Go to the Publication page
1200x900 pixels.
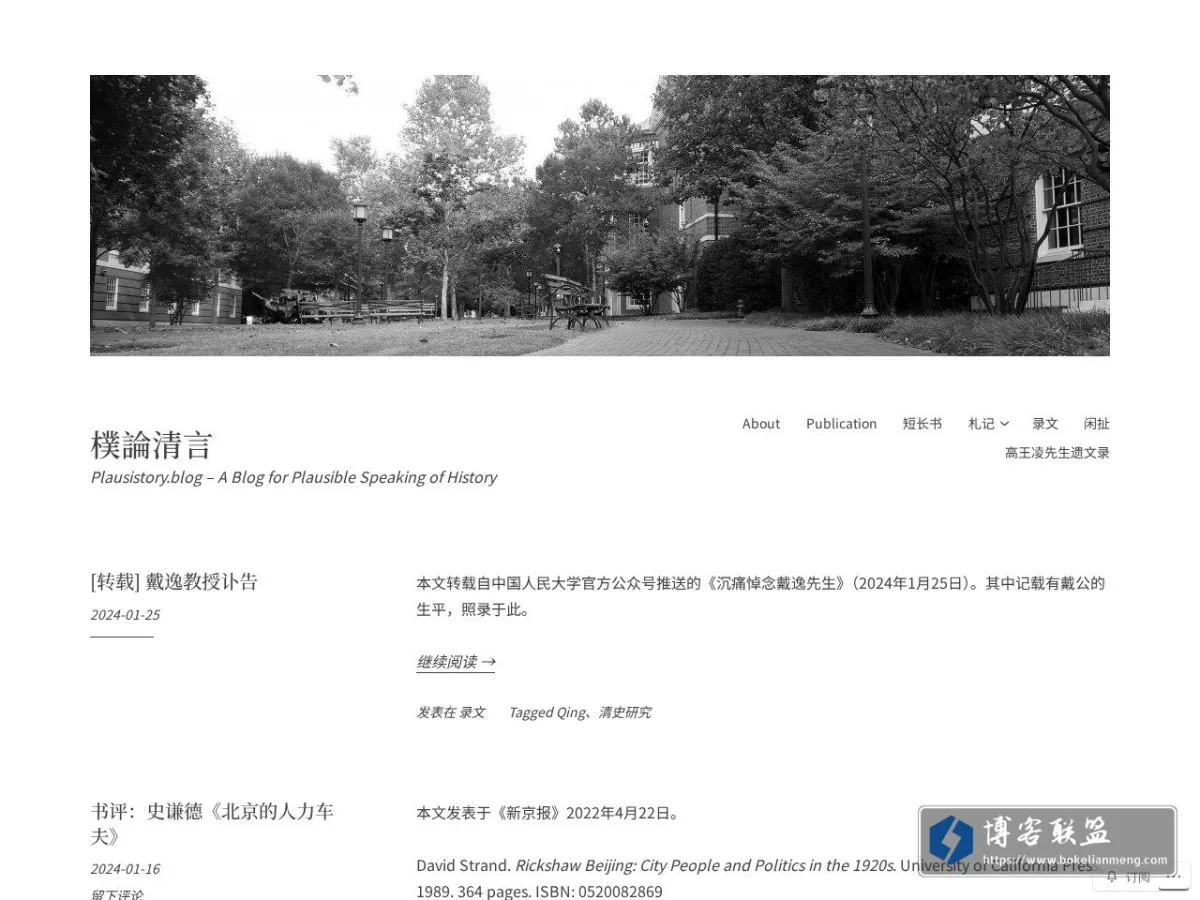(x=841, y=424)
